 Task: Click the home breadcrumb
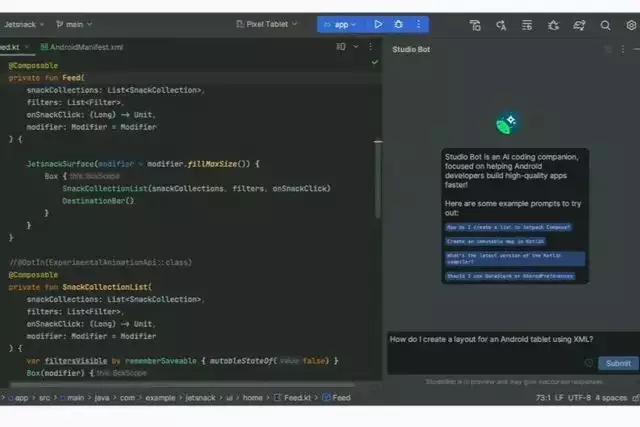253,398
